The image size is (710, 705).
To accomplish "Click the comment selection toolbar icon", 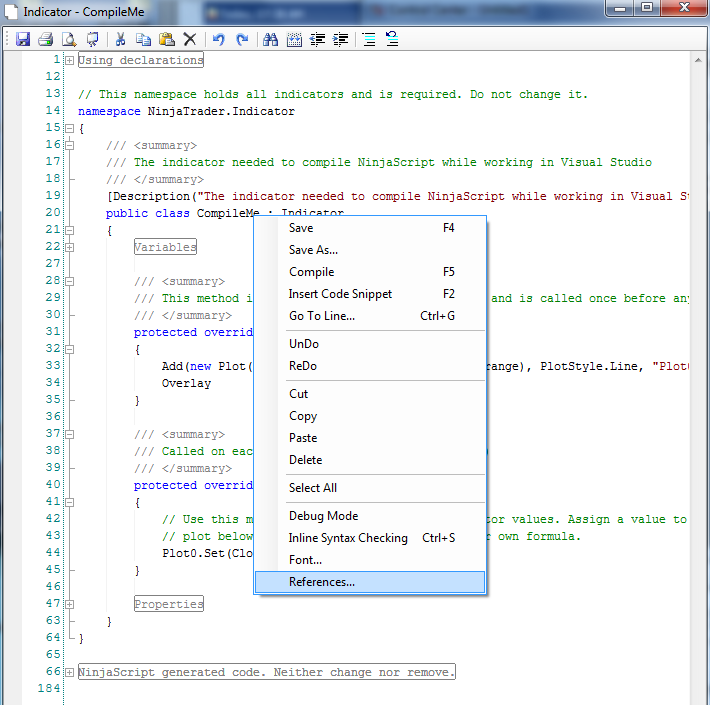I will pyautogui.click(x=369, y=39).
